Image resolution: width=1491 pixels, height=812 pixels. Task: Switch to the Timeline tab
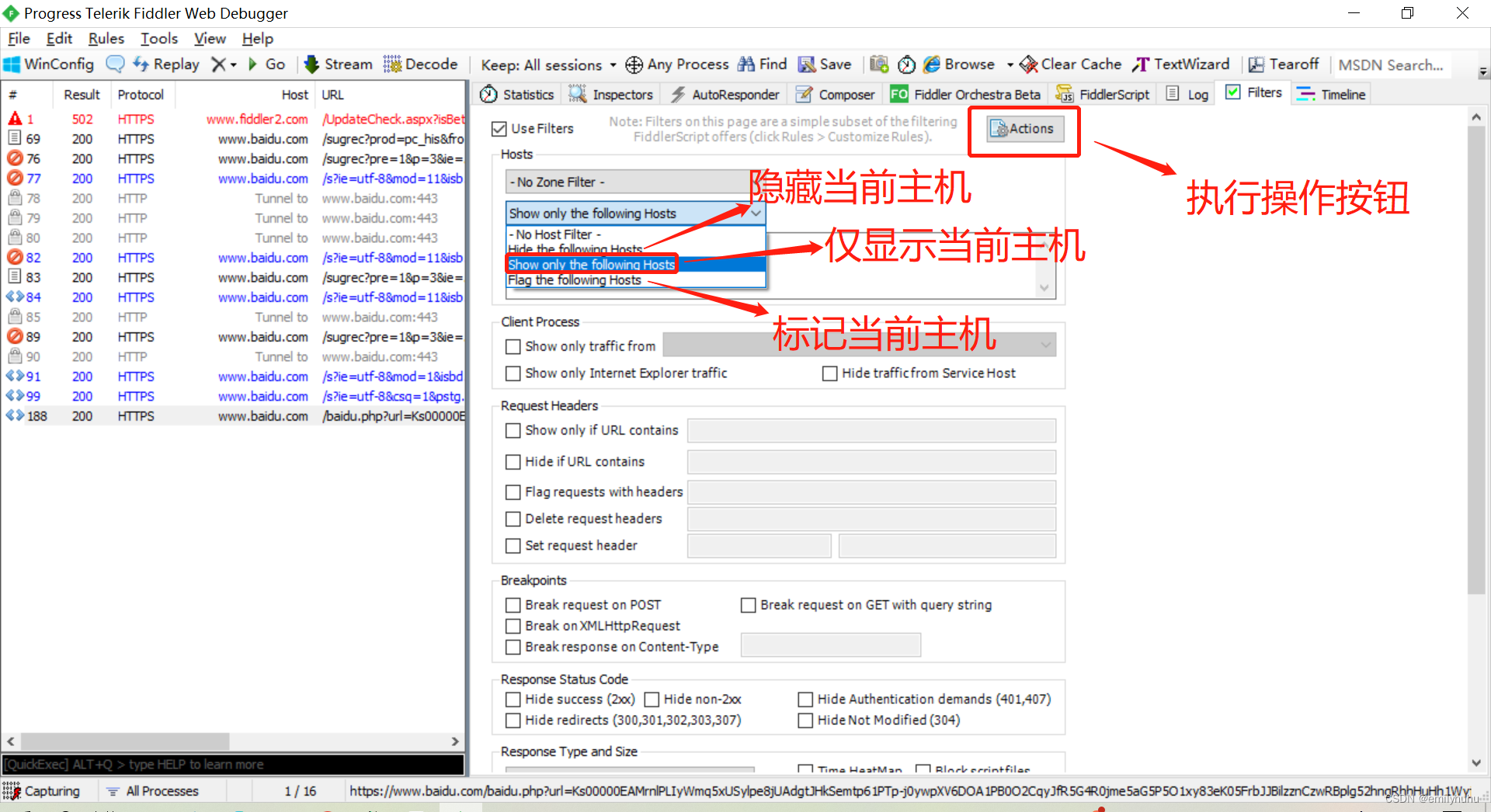[x=1331, y=94]
